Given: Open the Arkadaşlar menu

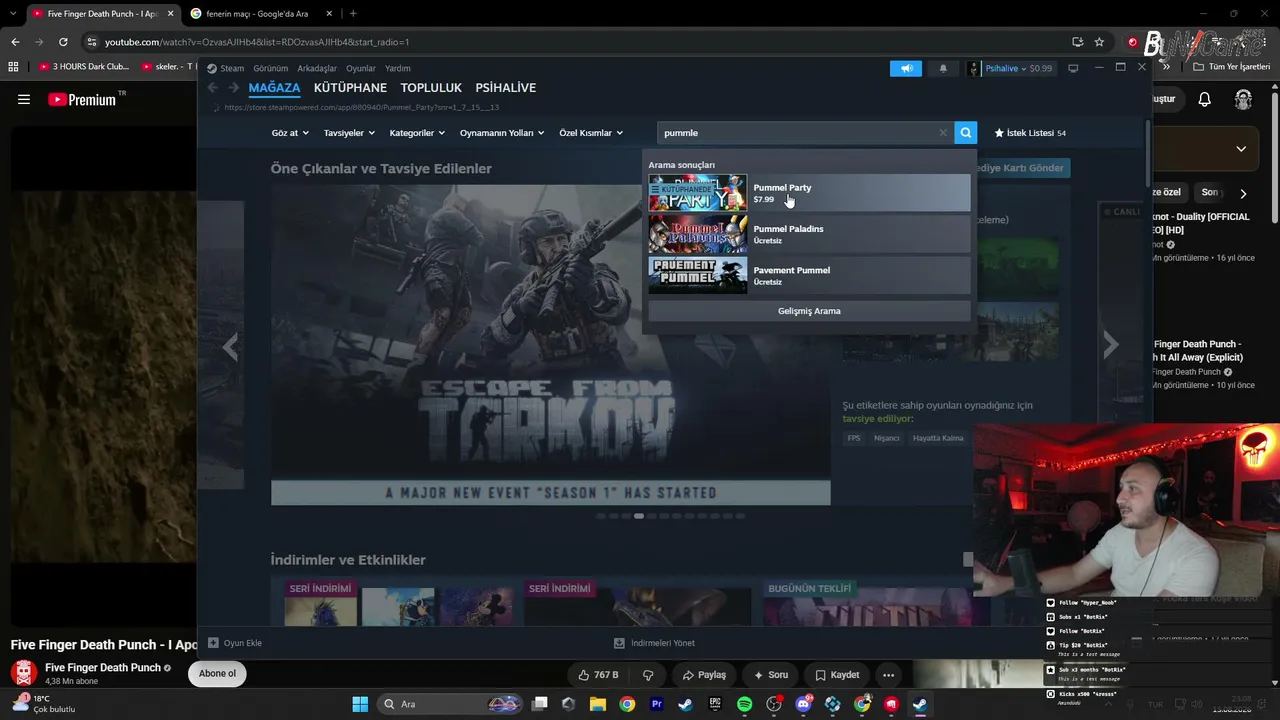Looking at the screenshot, I should click(x=317, y=68).
